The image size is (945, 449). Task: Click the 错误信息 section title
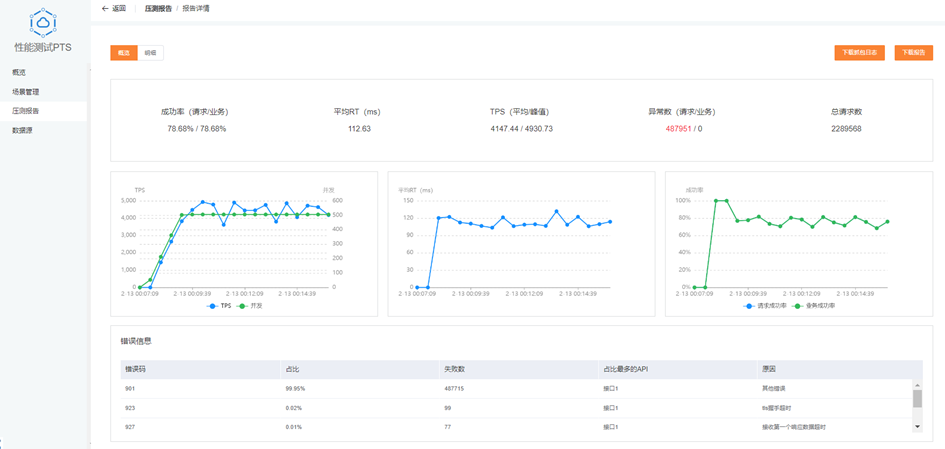pyautogui.click(x=136, y=341)
